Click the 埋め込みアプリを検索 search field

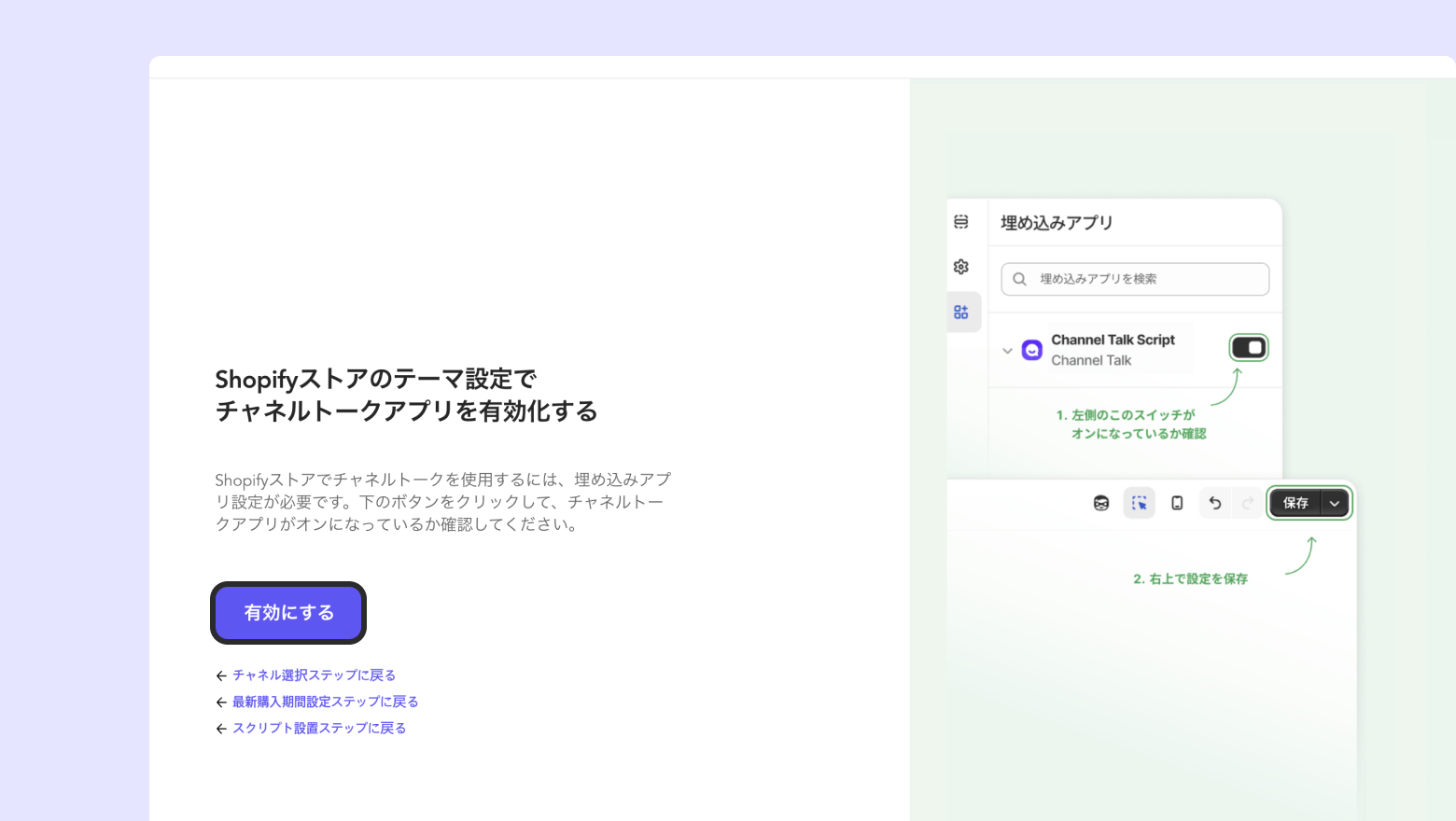coord(1135,279)
